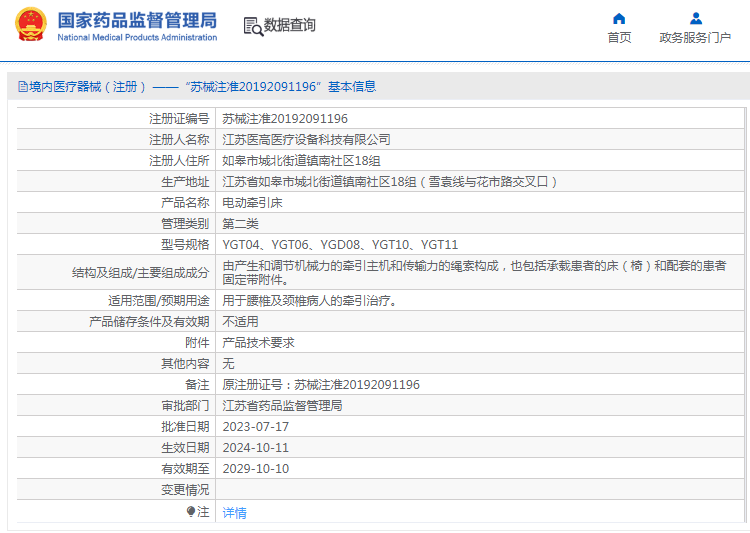Click the national emblem logo icon
Viewport: 750px width, 533px height.
tap(31, 24)
